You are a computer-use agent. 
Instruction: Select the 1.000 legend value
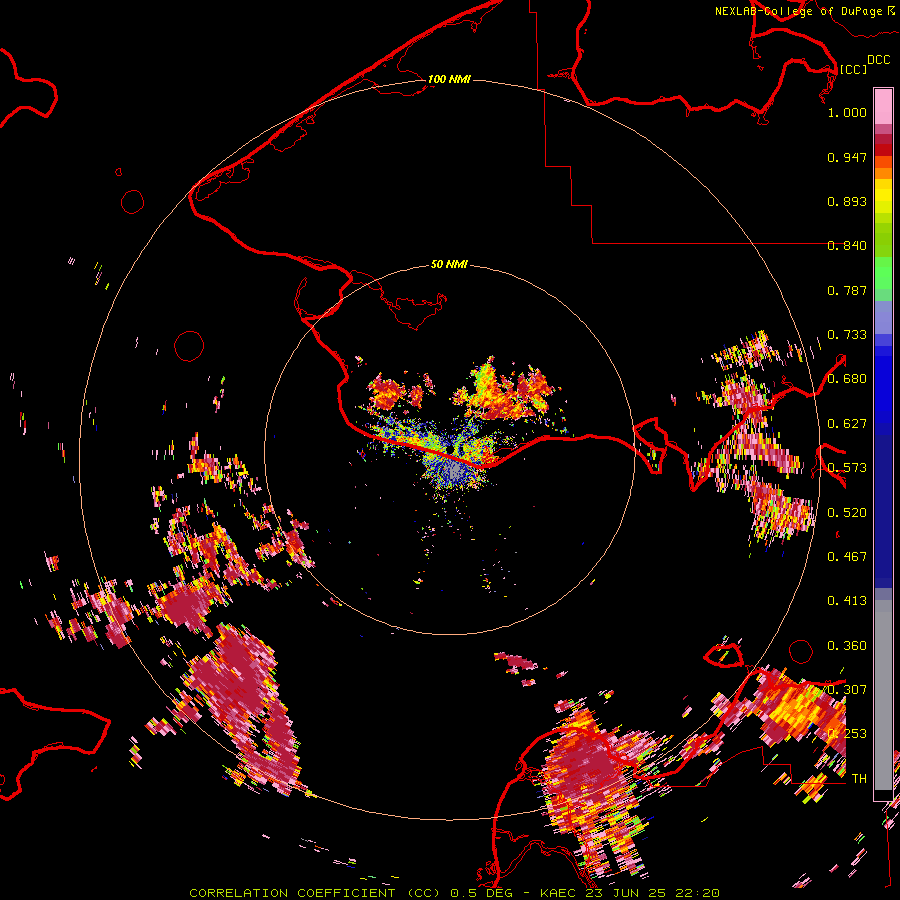coord(847,112)
